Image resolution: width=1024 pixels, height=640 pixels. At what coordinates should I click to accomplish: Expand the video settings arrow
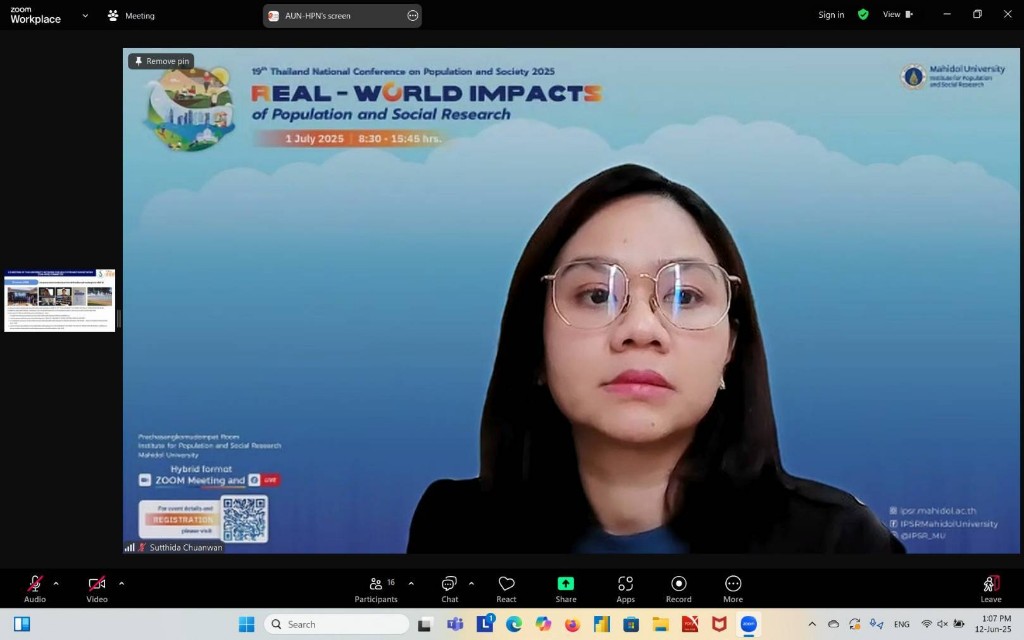122,583
